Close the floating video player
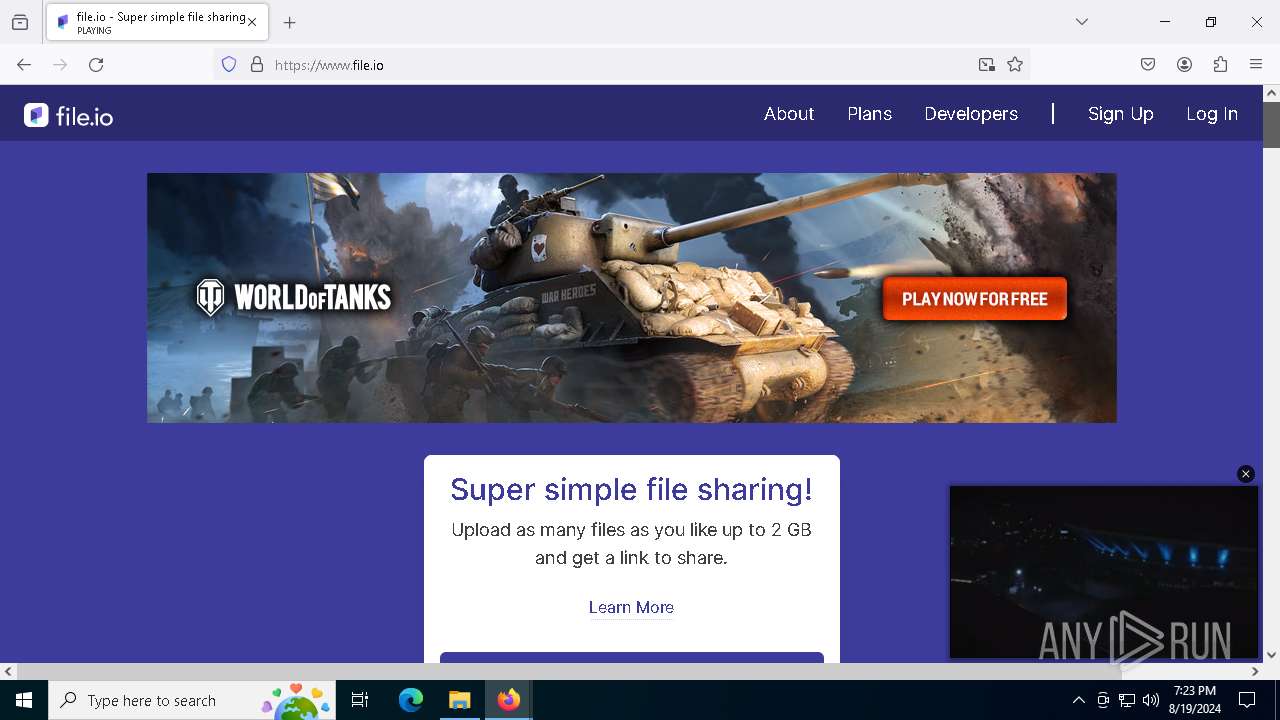 [x=1245, y=474]
